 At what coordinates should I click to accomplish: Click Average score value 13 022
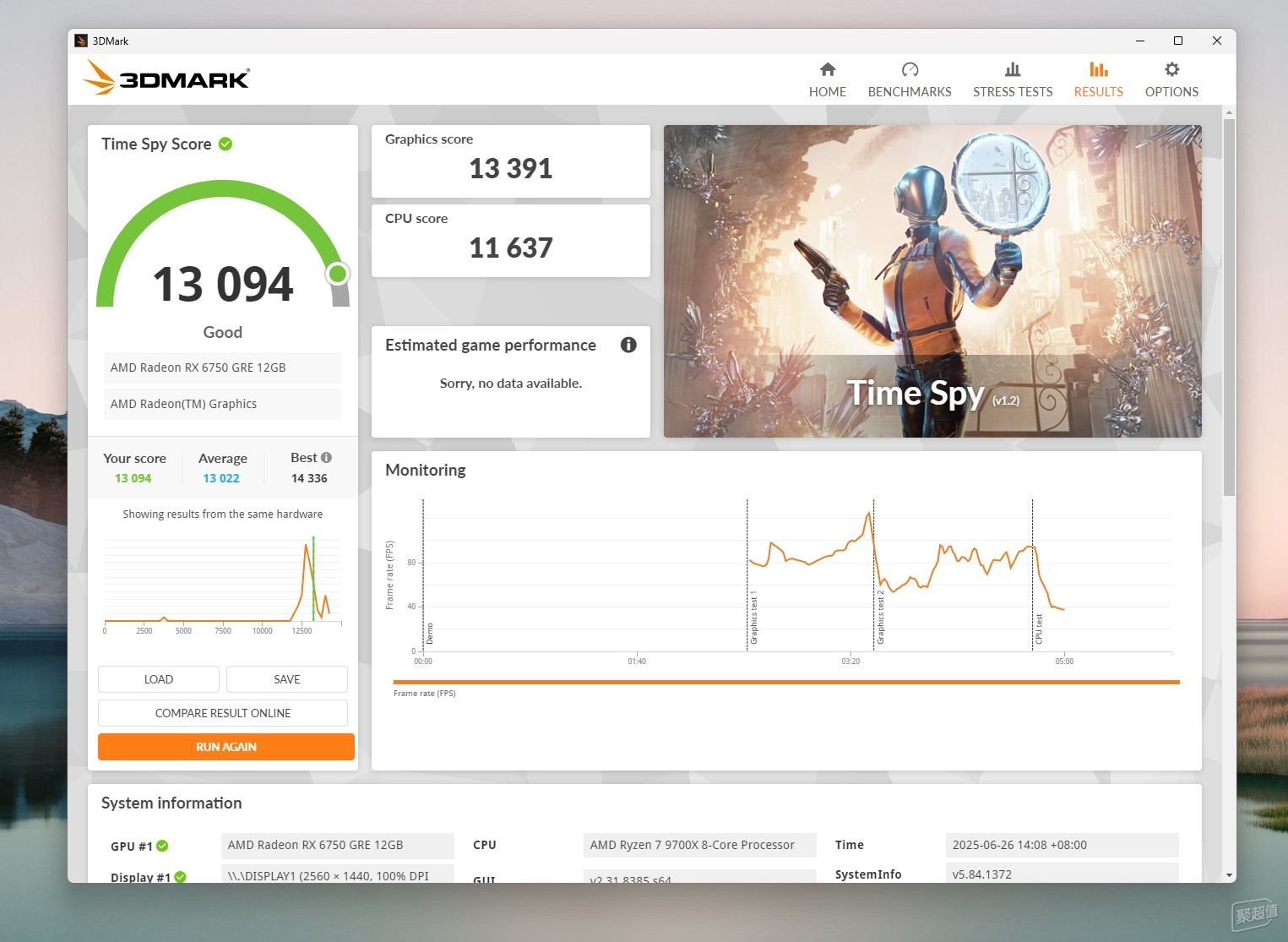point(221,478)
